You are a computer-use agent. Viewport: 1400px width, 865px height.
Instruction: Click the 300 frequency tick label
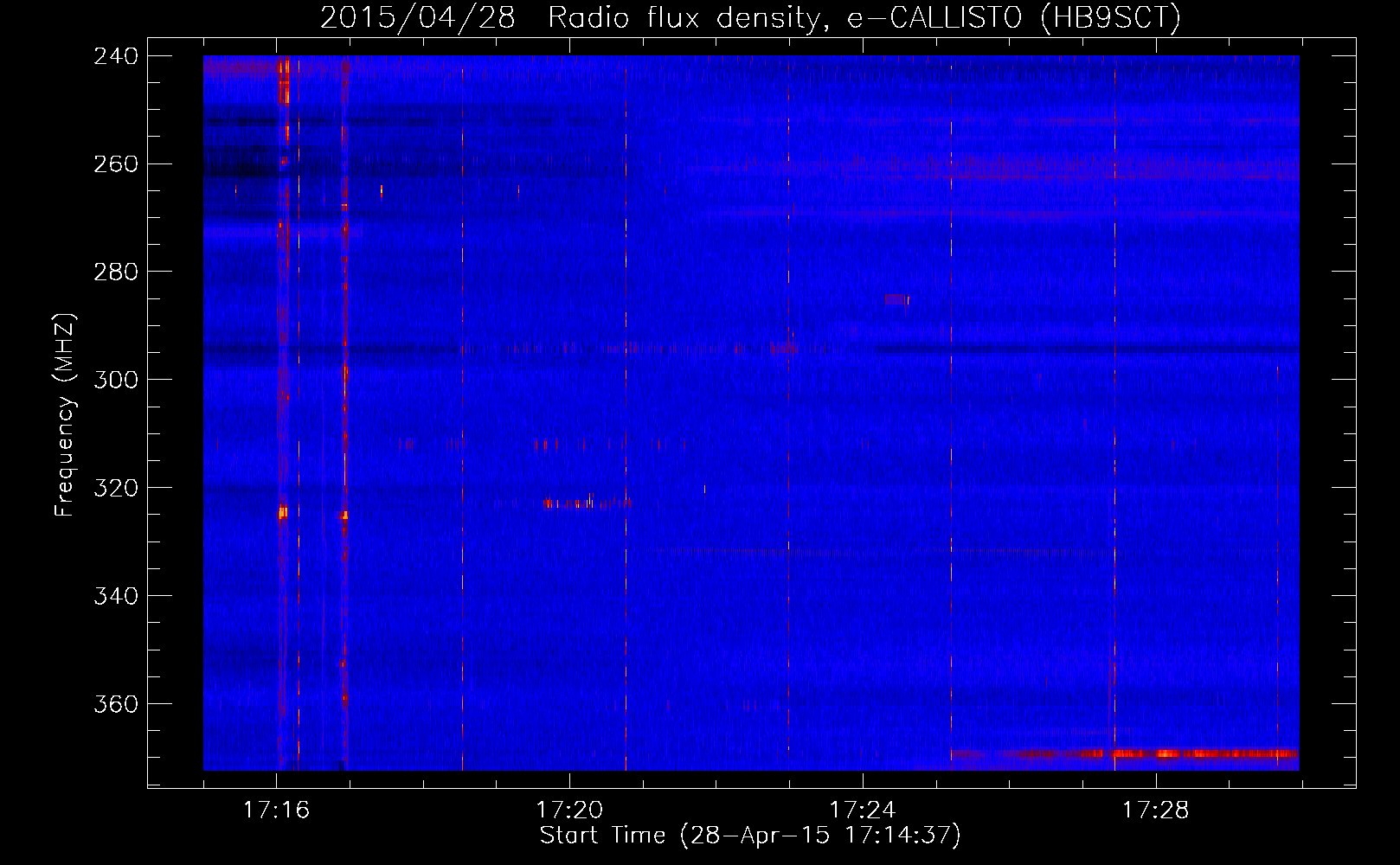point(116,381)
